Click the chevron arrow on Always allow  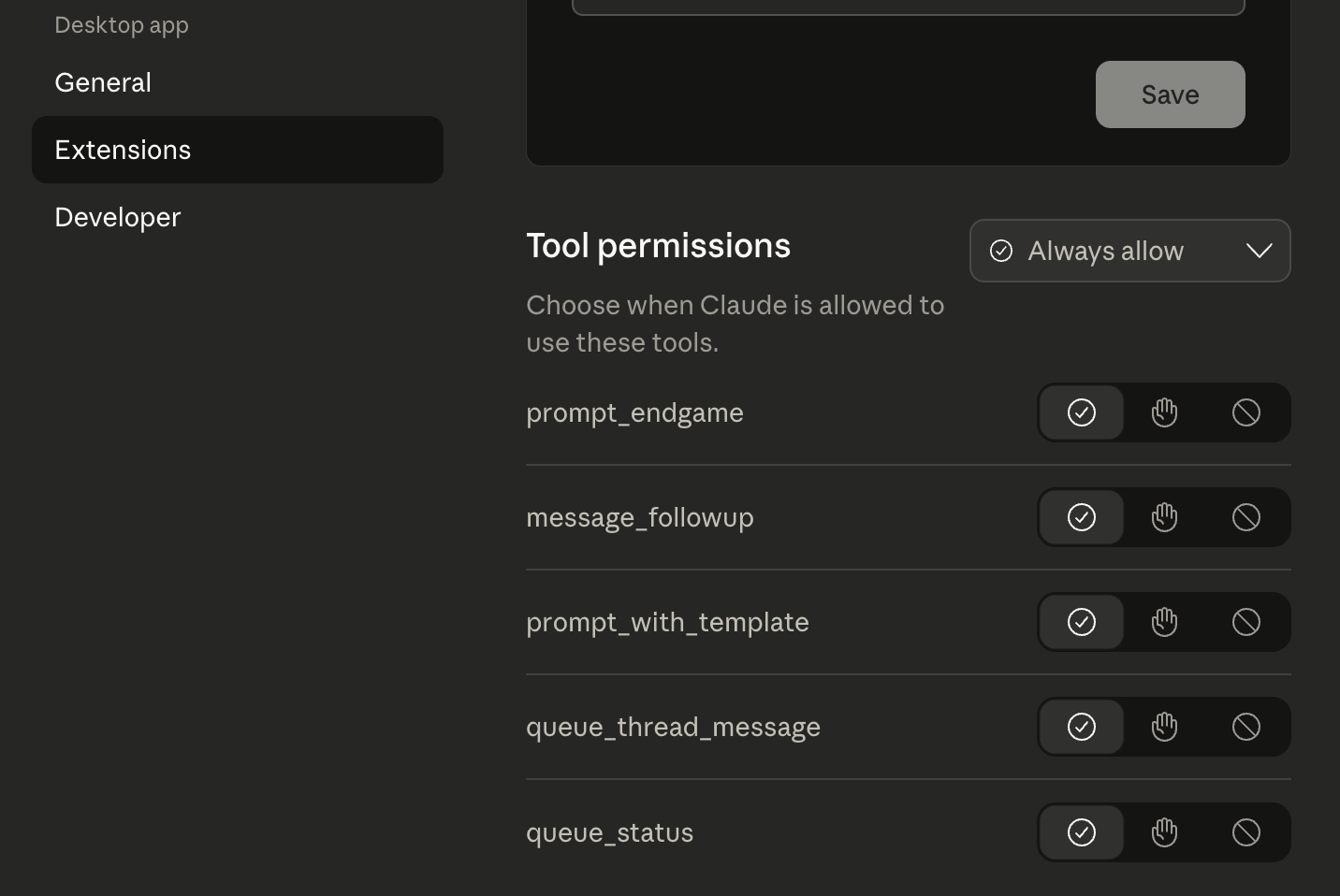tap(1260, 251)
